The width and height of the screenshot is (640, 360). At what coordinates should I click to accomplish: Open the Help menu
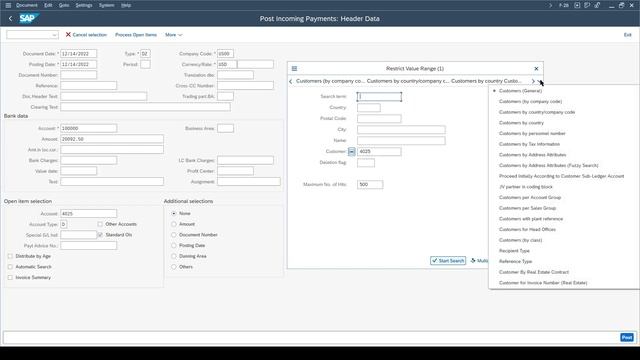(x=126, y=5)
